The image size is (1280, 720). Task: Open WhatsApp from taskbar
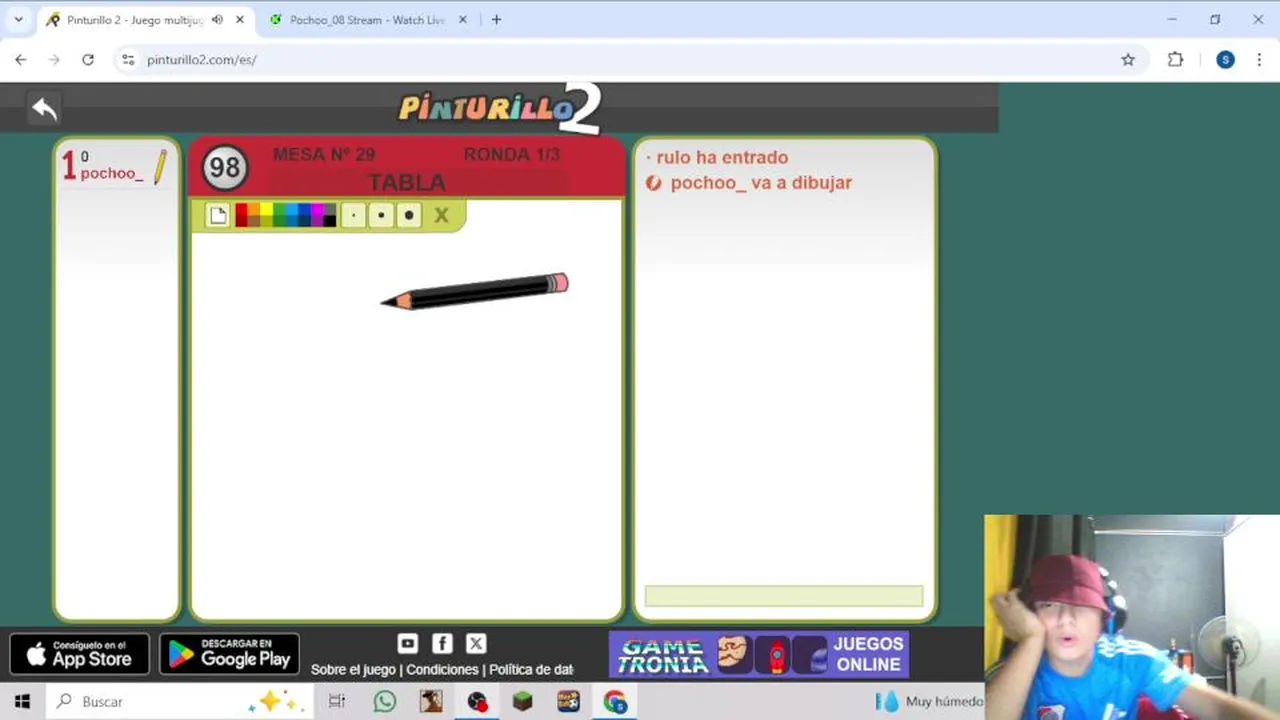385,702
